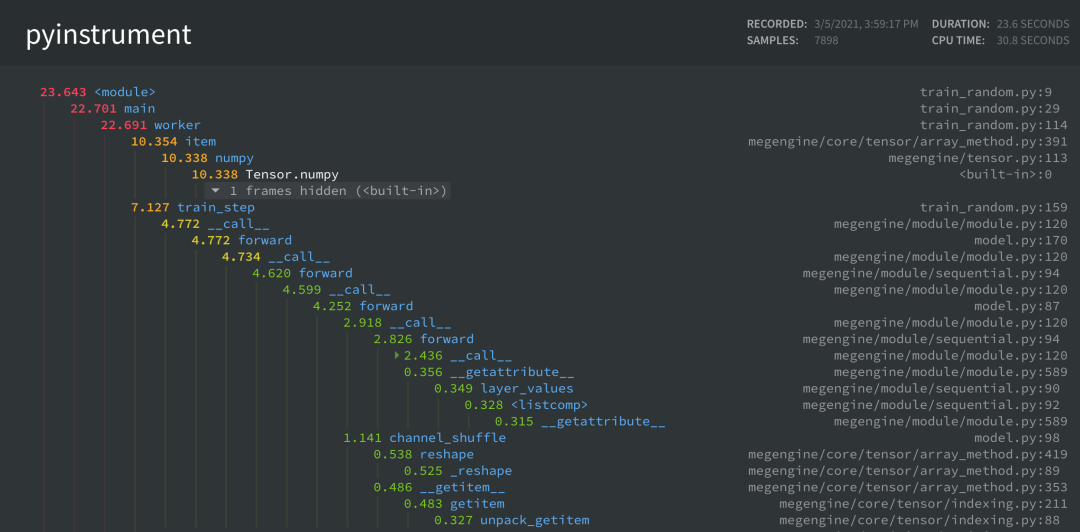Select the 0.328 <listcomp> frame
The image size is (1080, 532).
pos(526,405)
